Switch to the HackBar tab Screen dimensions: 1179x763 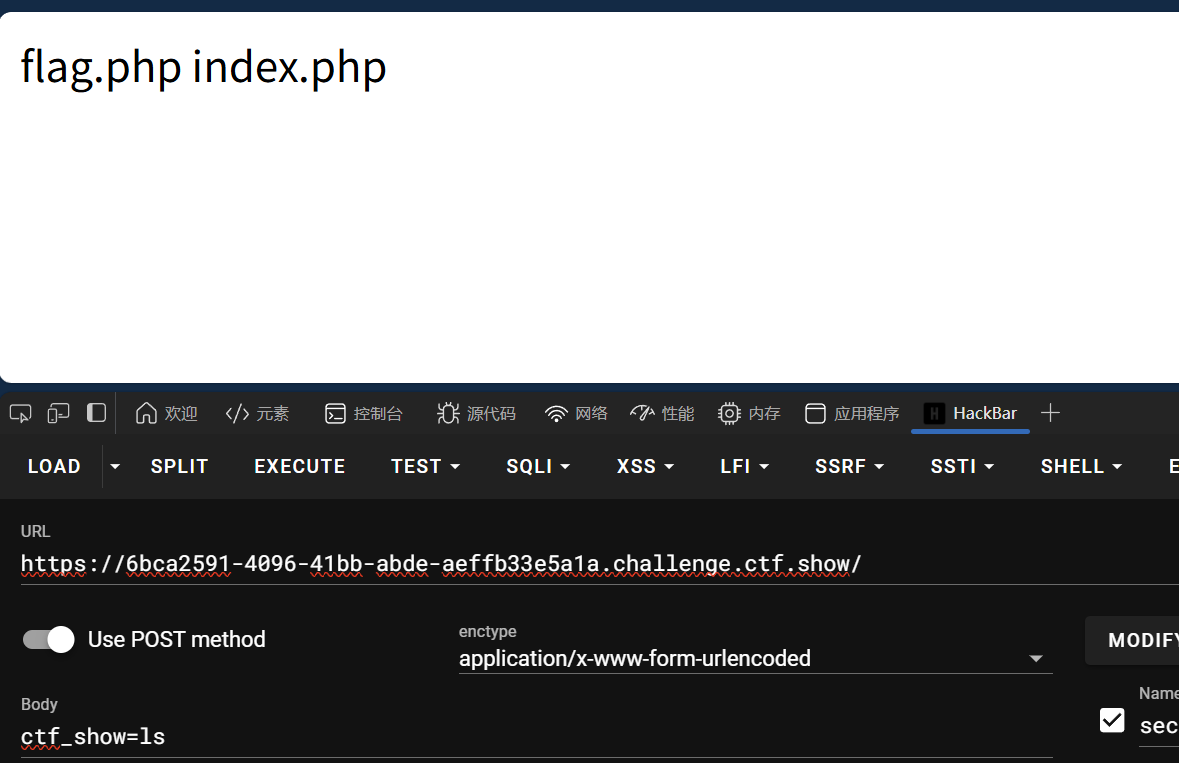coord(970,413)
